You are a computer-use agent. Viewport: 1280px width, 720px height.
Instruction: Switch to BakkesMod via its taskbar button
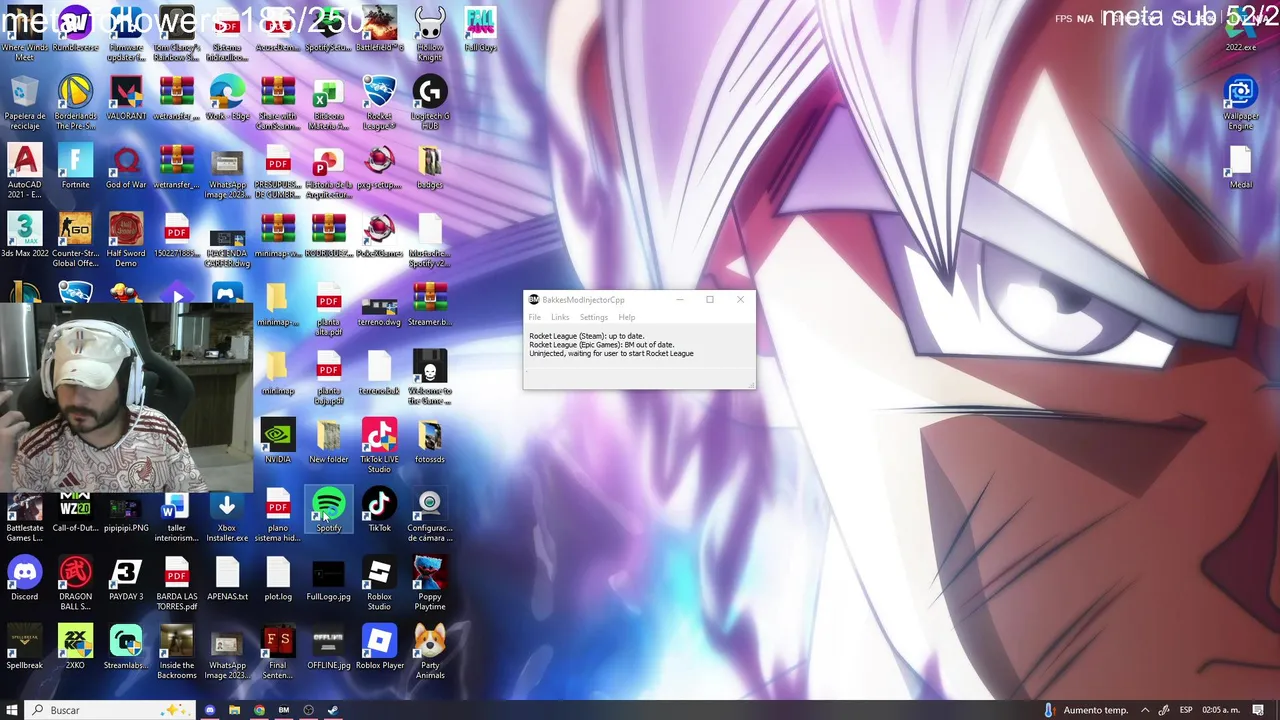tap(284, 710)
